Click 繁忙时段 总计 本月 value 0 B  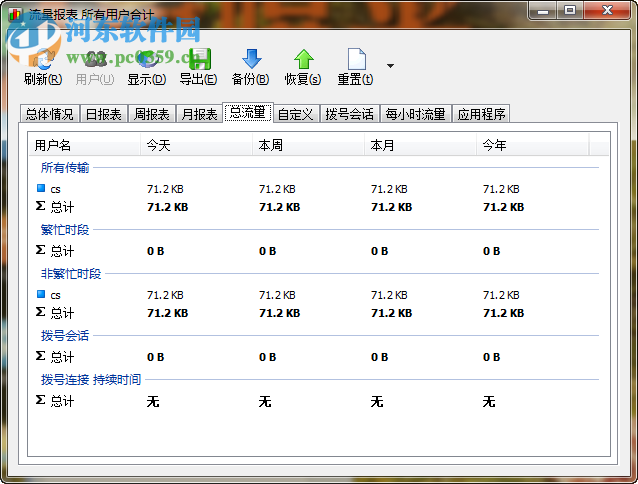(379, 251)
